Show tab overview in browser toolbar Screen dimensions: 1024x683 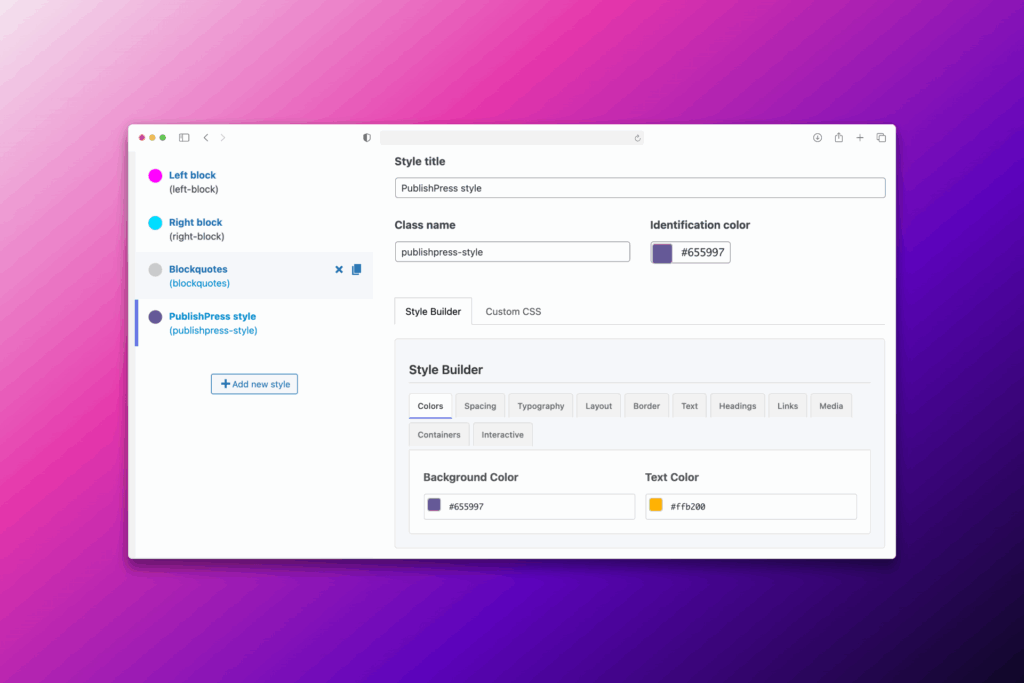[x=881, y=138]
